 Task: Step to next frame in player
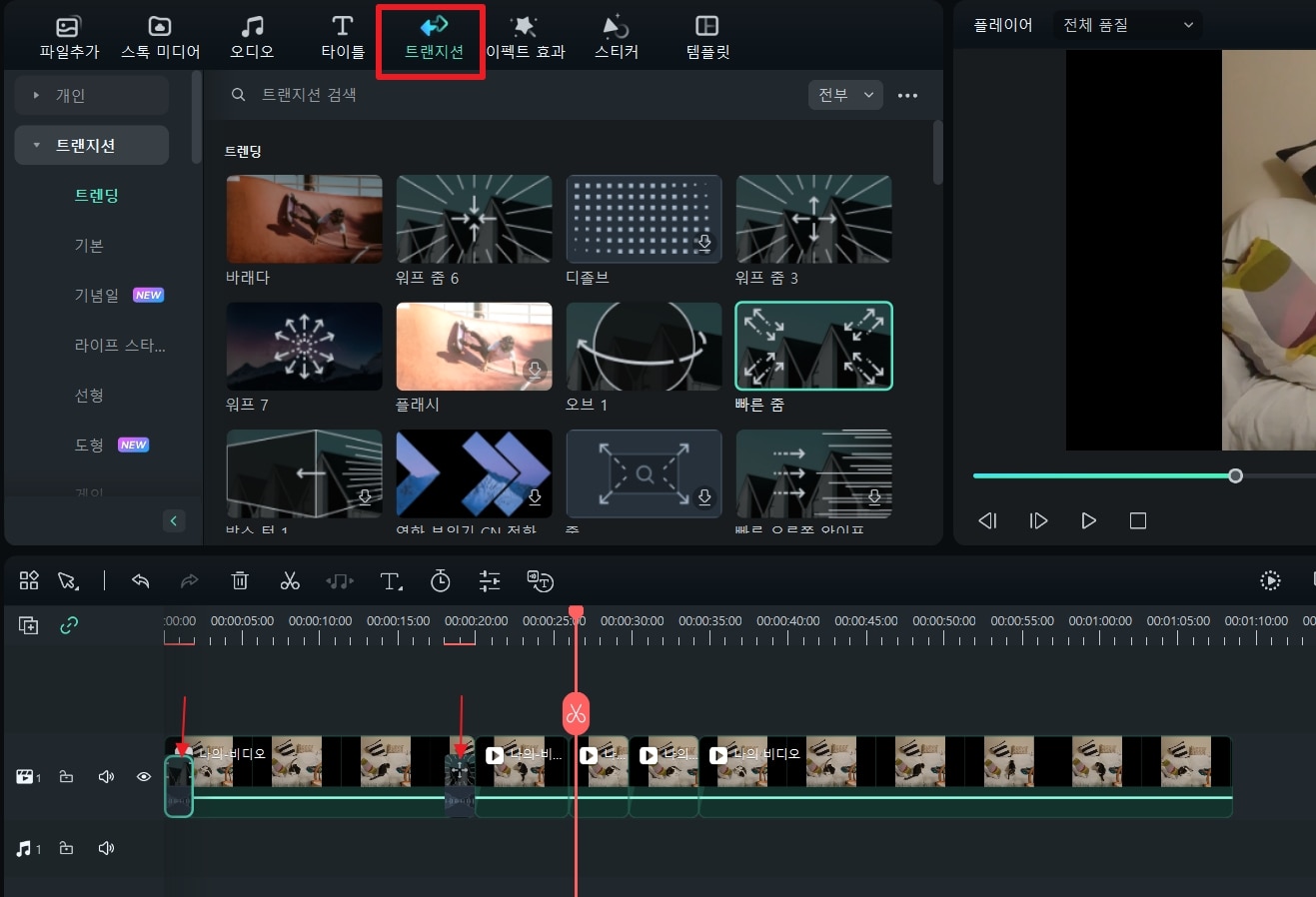coord(1038,520)
